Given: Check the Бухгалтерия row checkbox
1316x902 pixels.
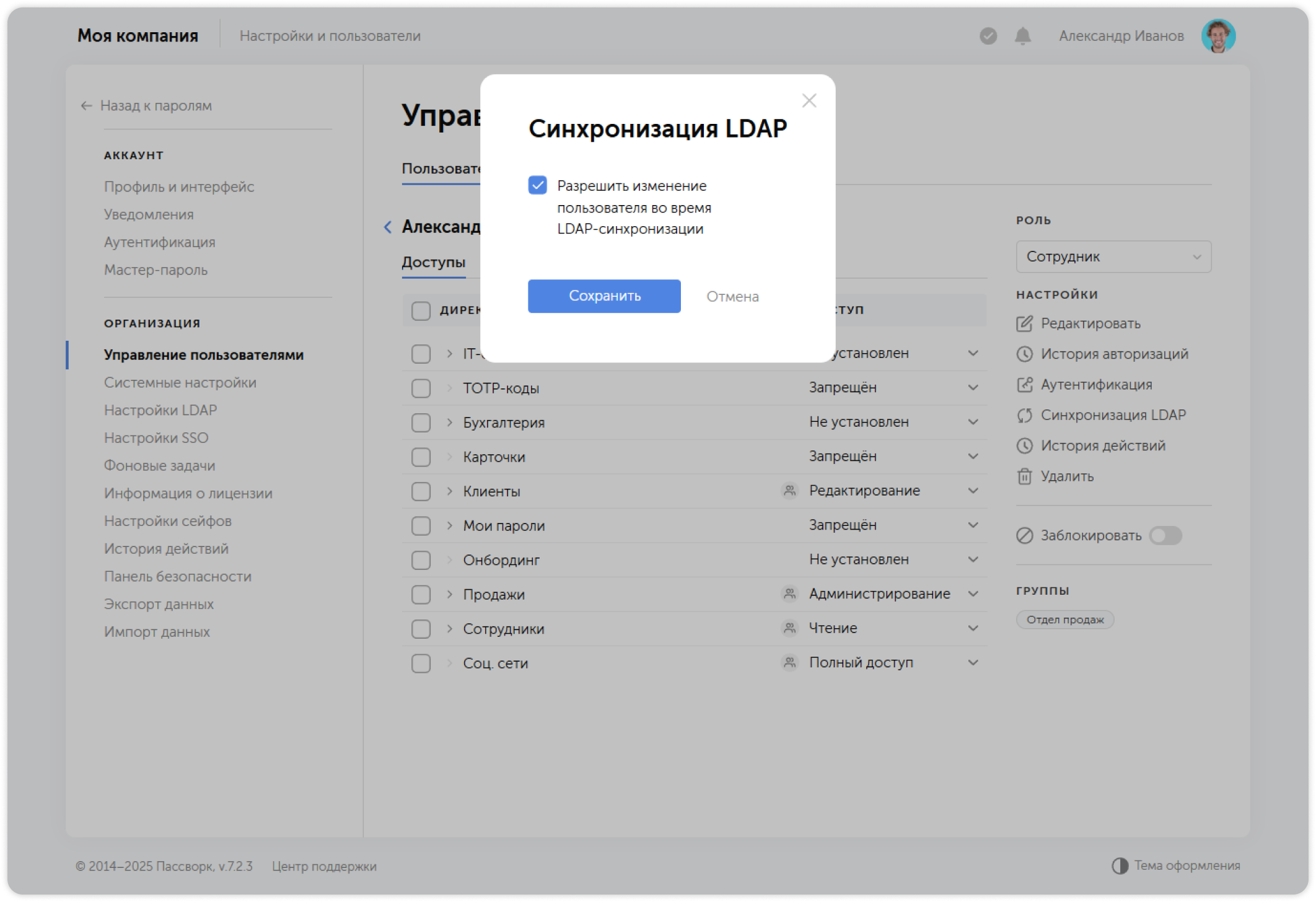Looking at the screenshot, I should (421, 423).
